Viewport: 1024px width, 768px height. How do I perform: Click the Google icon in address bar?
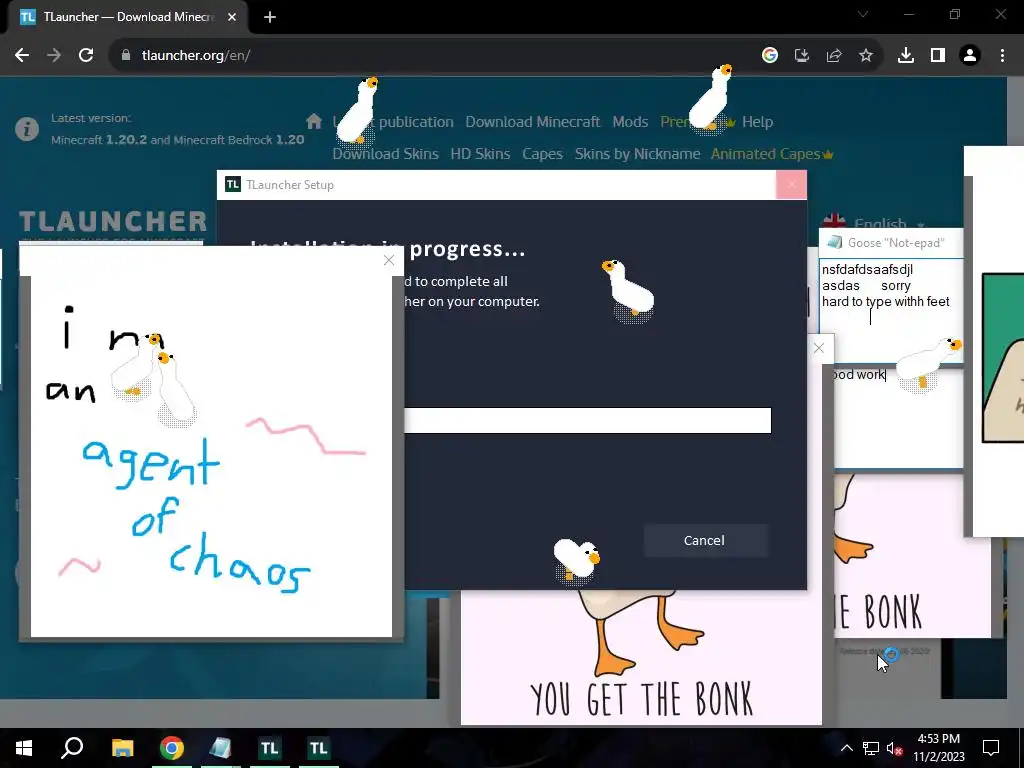point(769,56)
